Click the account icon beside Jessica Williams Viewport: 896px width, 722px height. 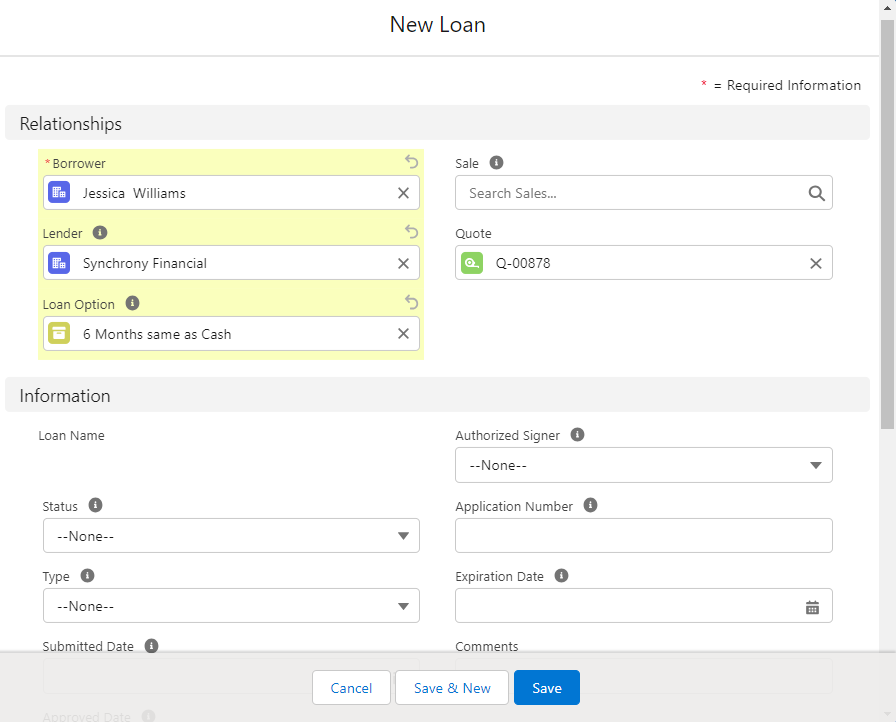coord(58,193)
